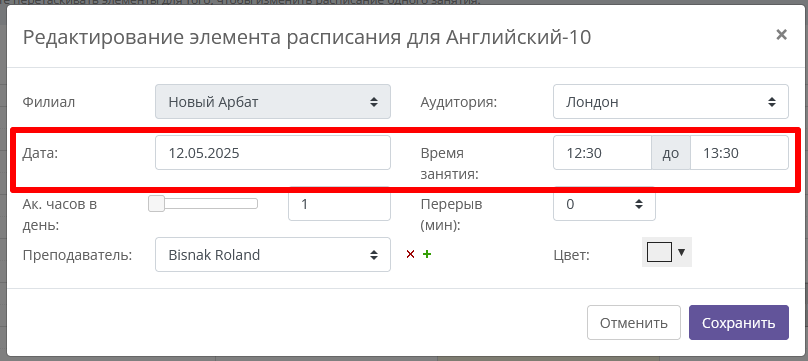Open the Перерыв (мин) dropdown

(604, 204)
